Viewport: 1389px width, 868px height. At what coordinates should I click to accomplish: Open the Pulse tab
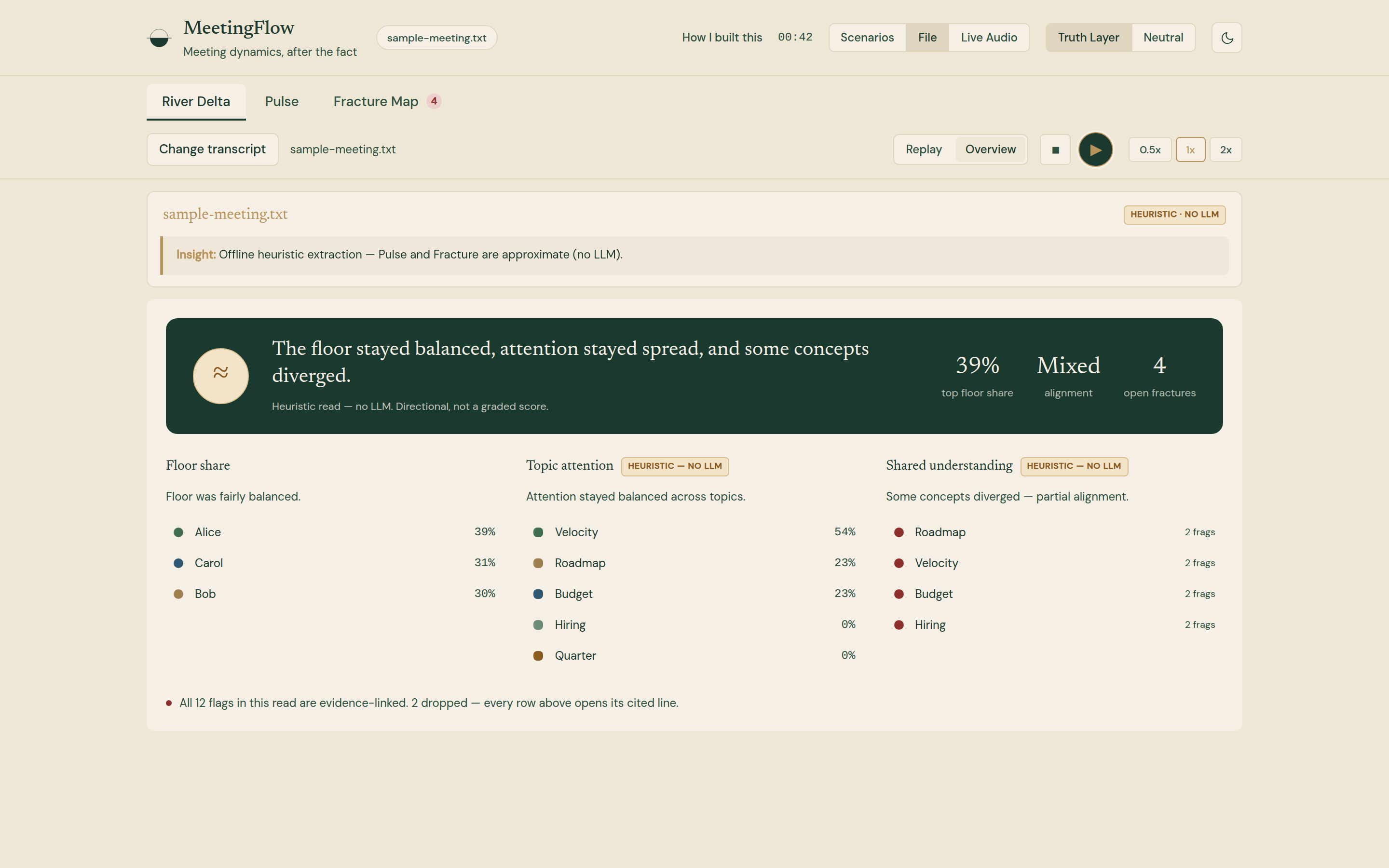pos(282,102)
